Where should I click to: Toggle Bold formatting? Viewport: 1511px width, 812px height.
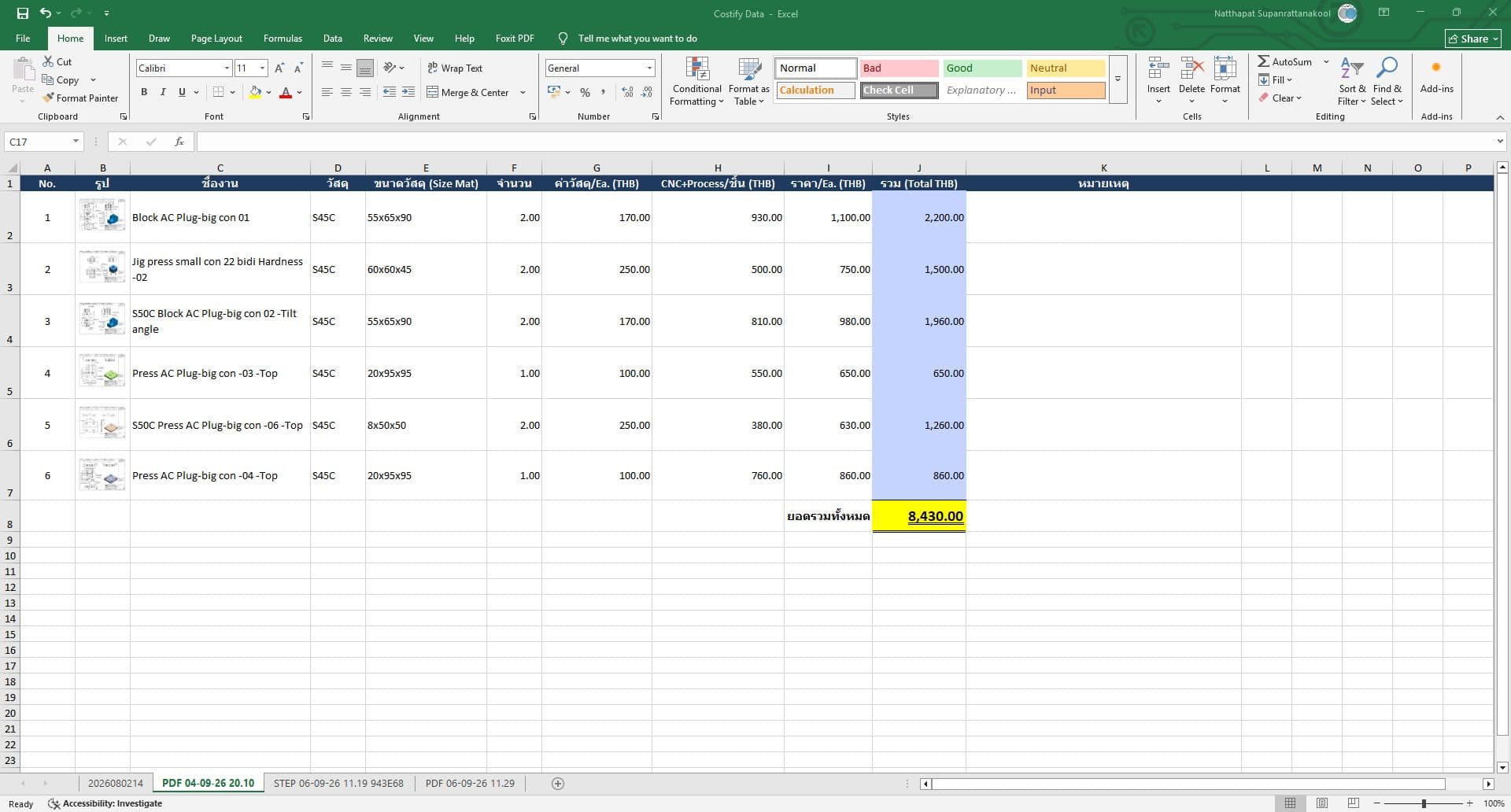click(x=144, y=92)
